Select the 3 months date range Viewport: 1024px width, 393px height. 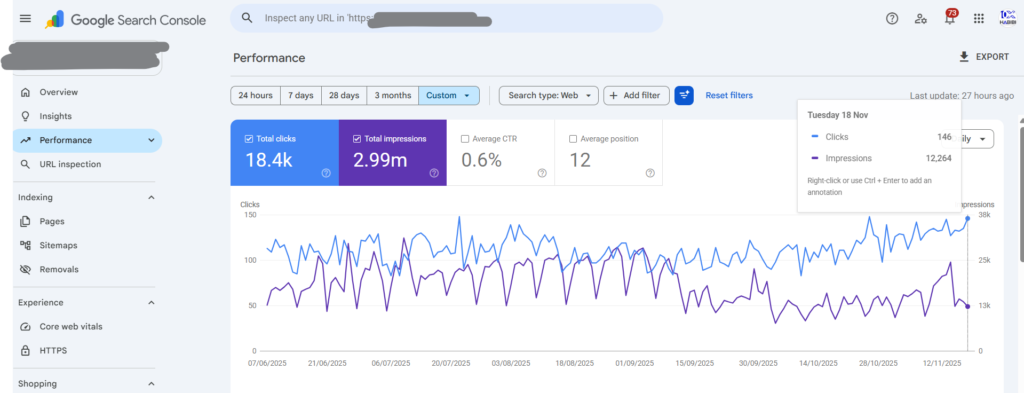pos(392,95)
